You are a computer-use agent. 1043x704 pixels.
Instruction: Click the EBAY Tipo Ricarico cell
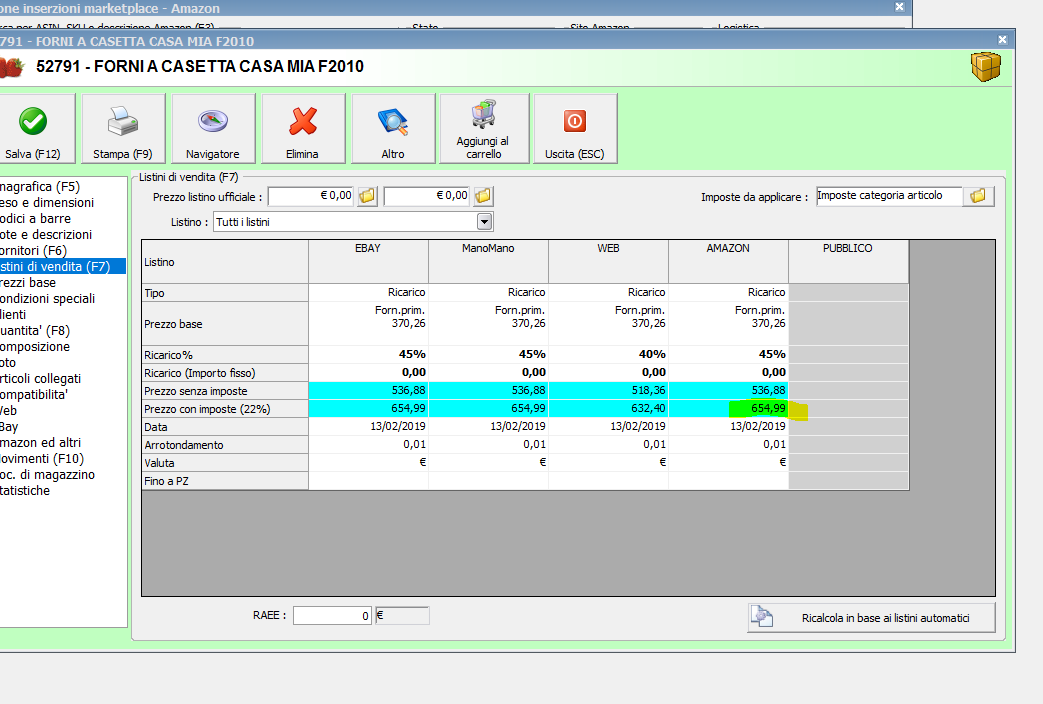pos(368,293)
